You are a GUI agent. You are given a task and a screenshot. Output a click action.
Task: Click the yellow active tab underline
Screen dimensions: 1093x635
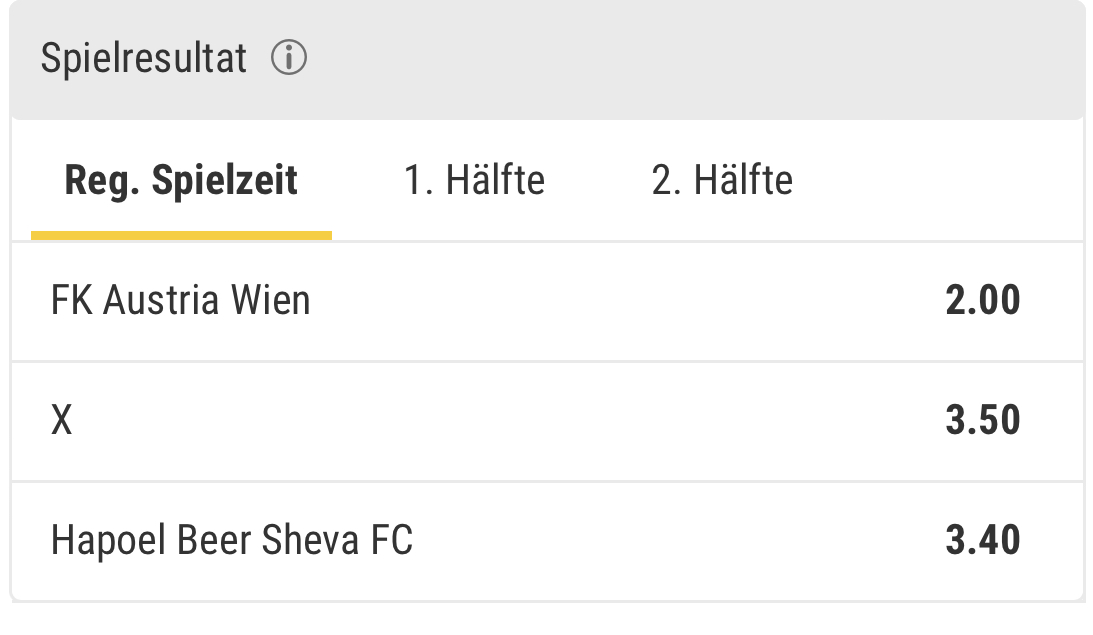tap(181, 236)
